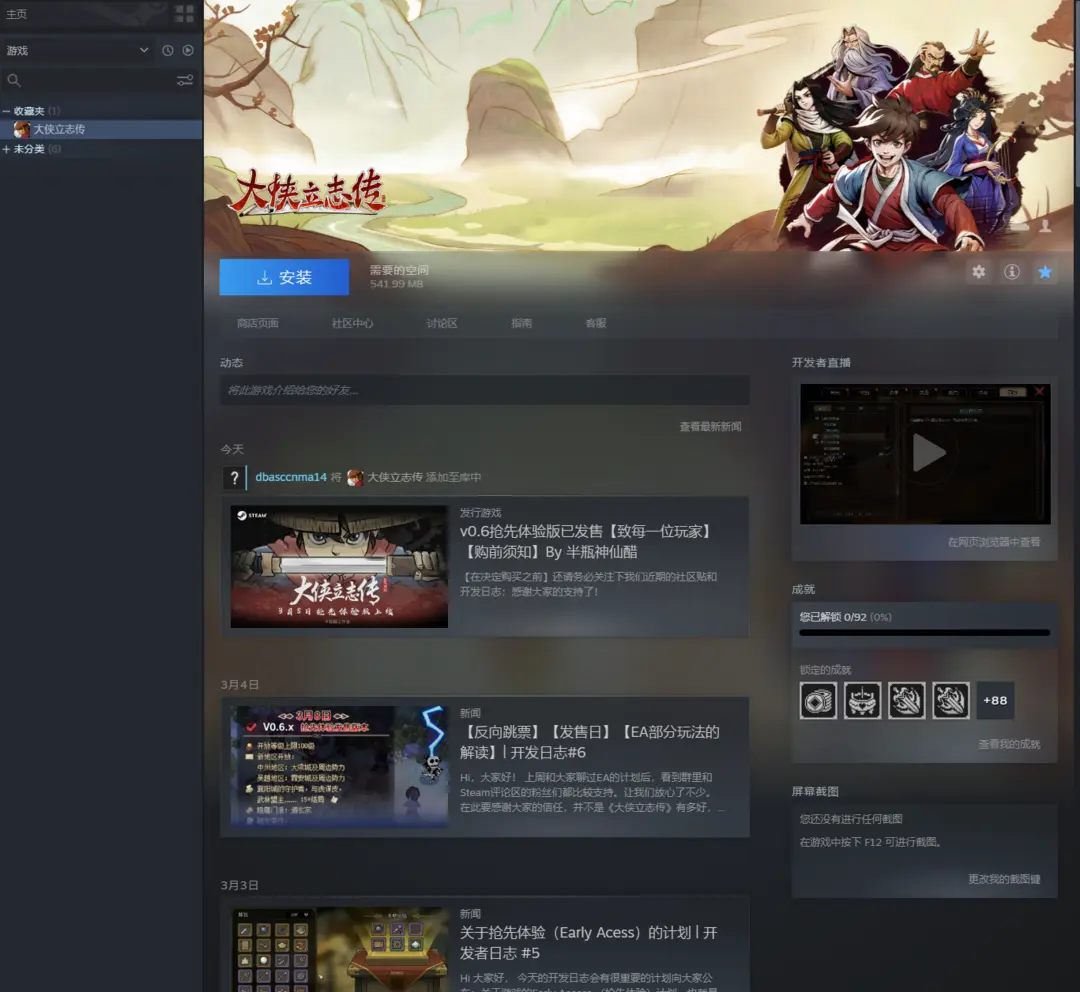Screen dimensions: 1080x992
Task: Click the 开发者直播 section heading
Action: click(821, 362)
